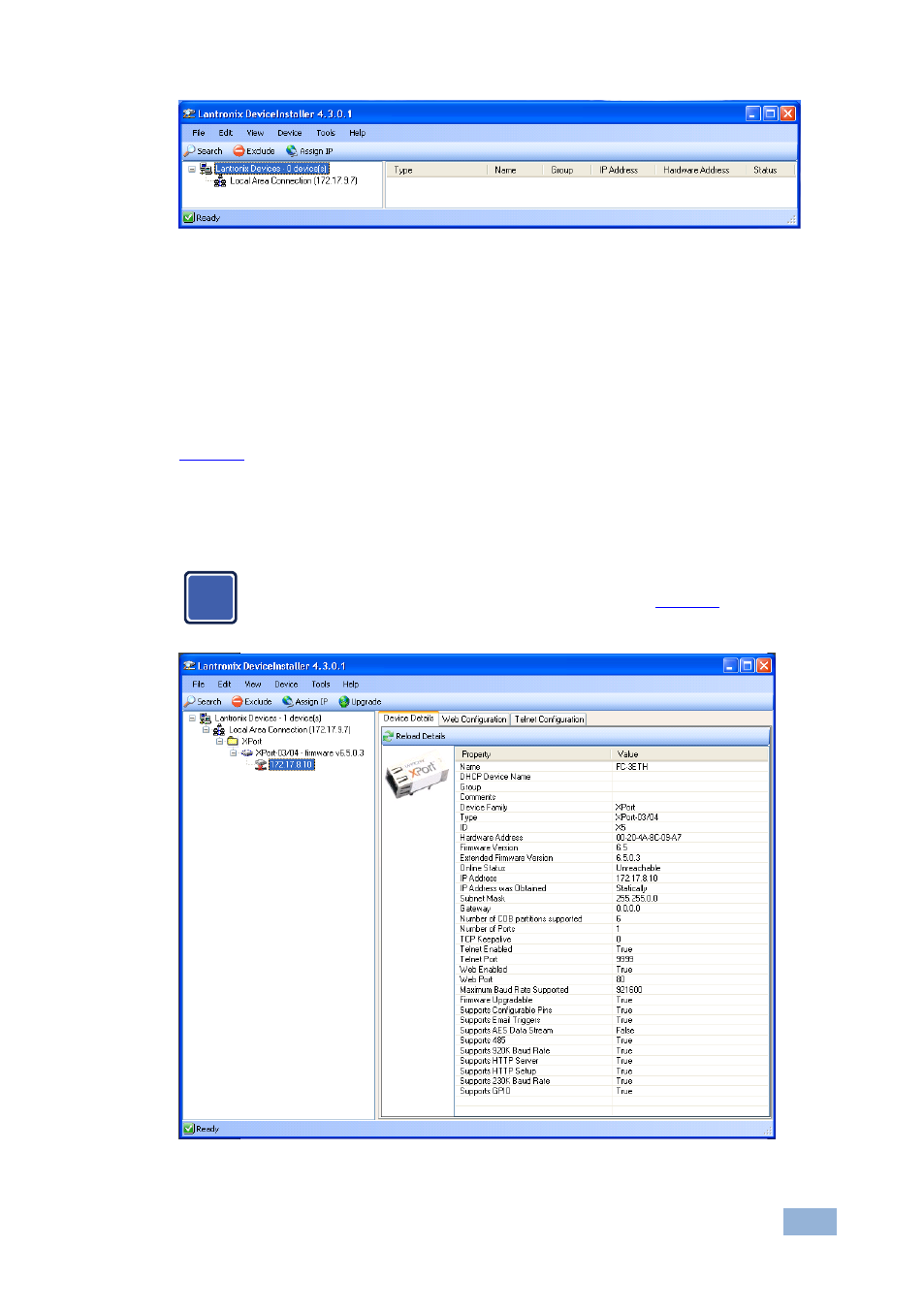
Task: Click the Hardware Address column header
Action: (x=696, y=171)
